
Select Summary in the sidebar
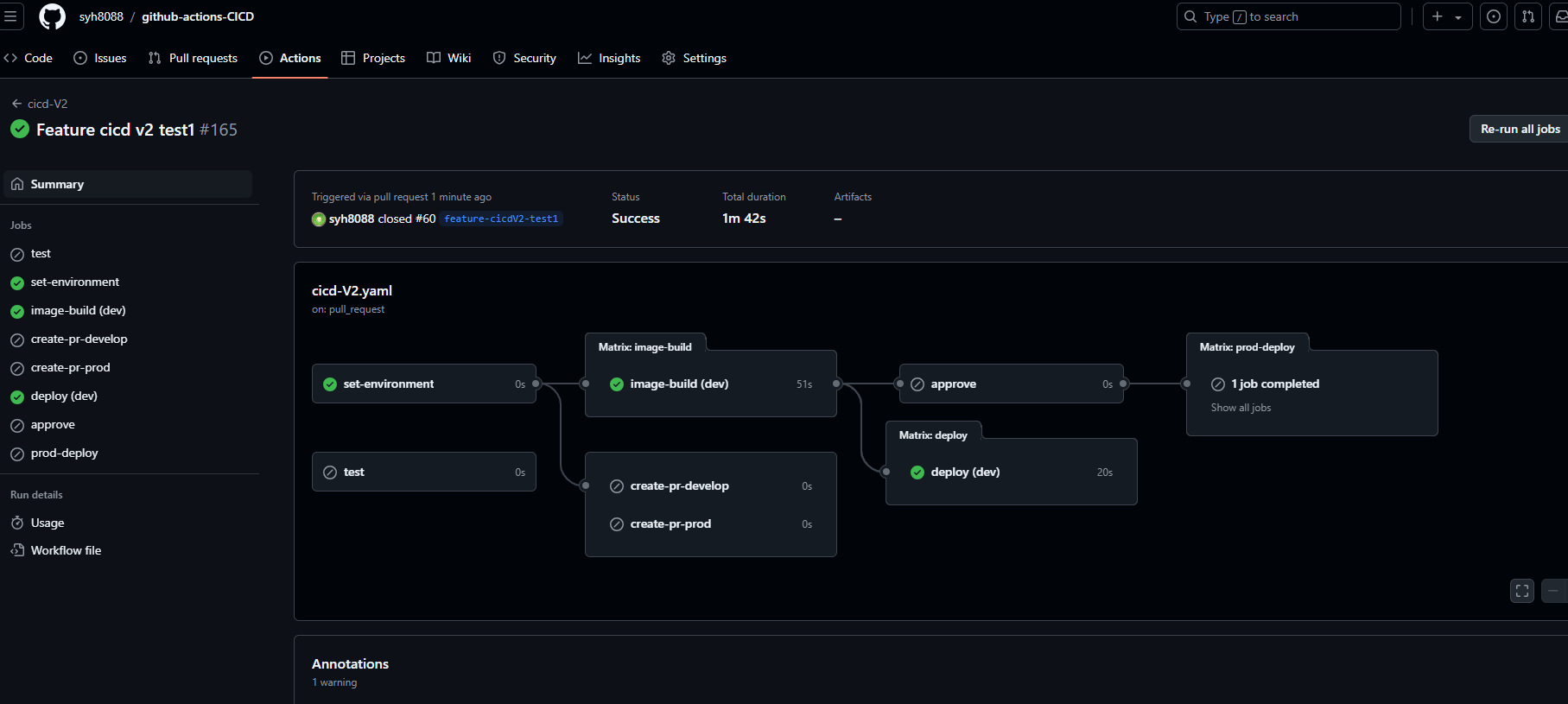click(x=128, y=184)
